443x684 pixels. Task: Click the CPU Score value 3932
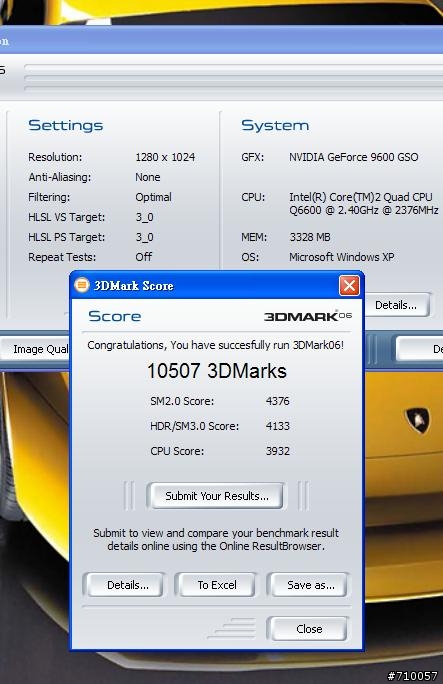point(278,451)
